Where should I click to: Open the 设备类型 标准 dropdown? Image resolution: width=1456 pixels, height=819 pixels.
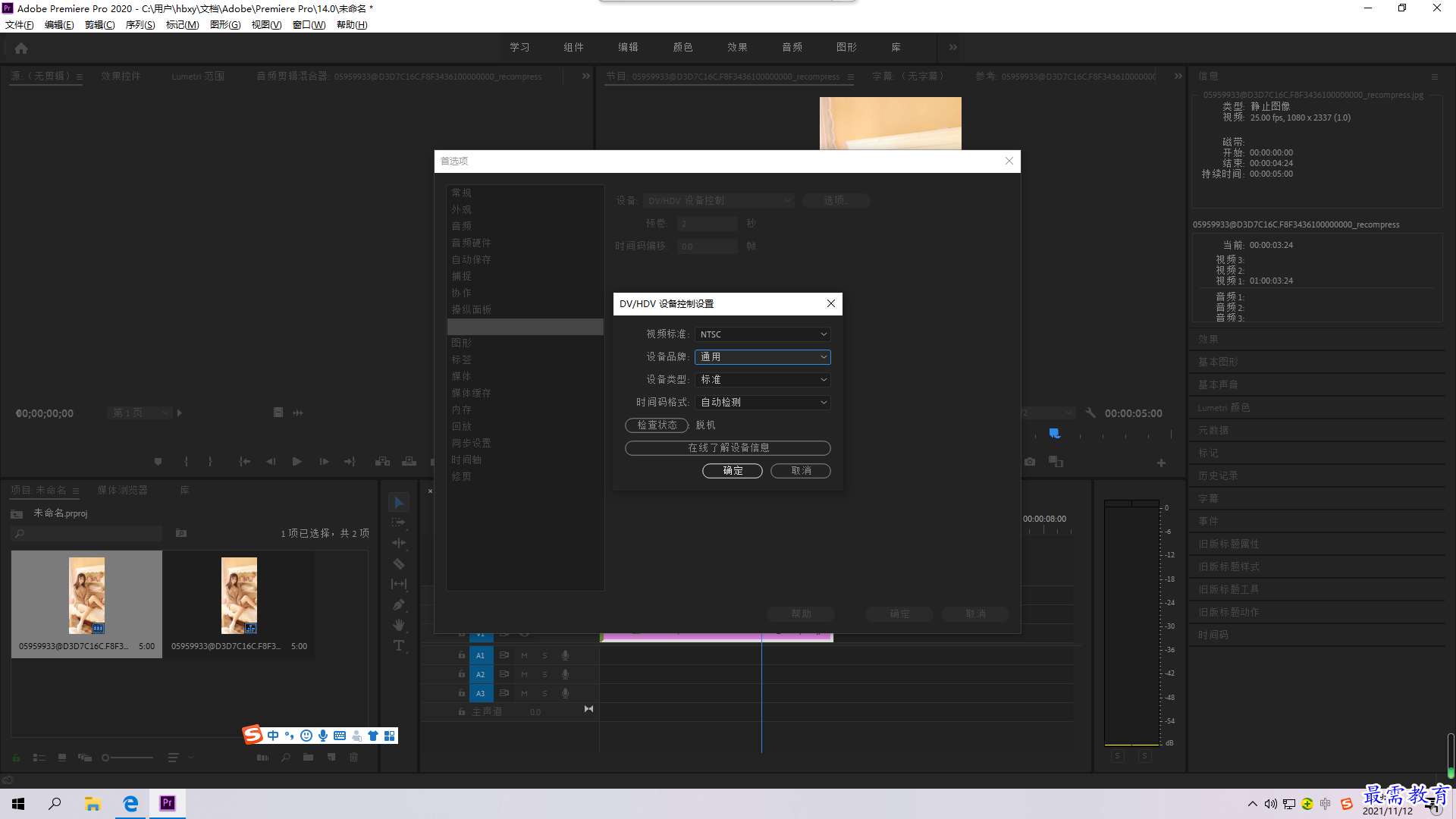coord(762,380)
